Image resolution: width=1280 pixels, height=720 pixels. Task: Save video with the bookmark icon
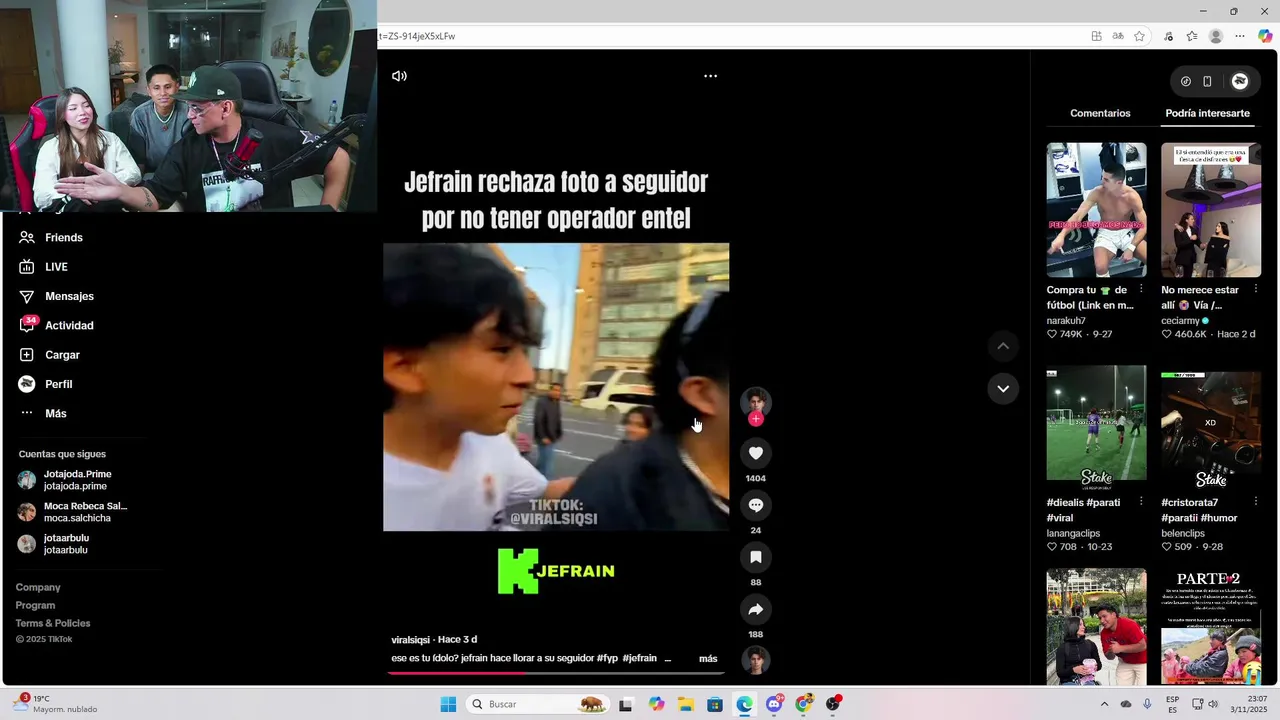click(x=756, y=557)
